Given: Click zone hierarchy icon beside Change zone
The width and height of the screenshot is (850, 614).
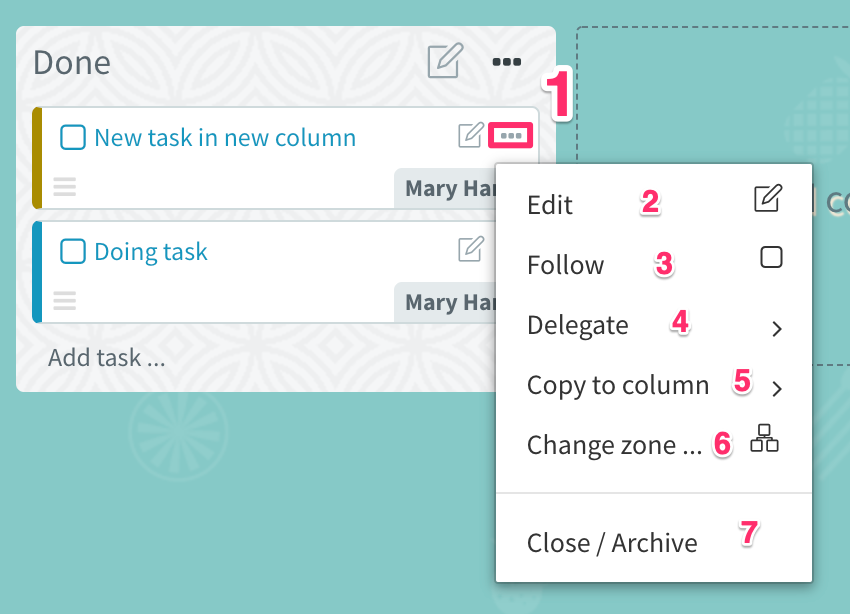Looking at the screenshot, I should (764, 438).
